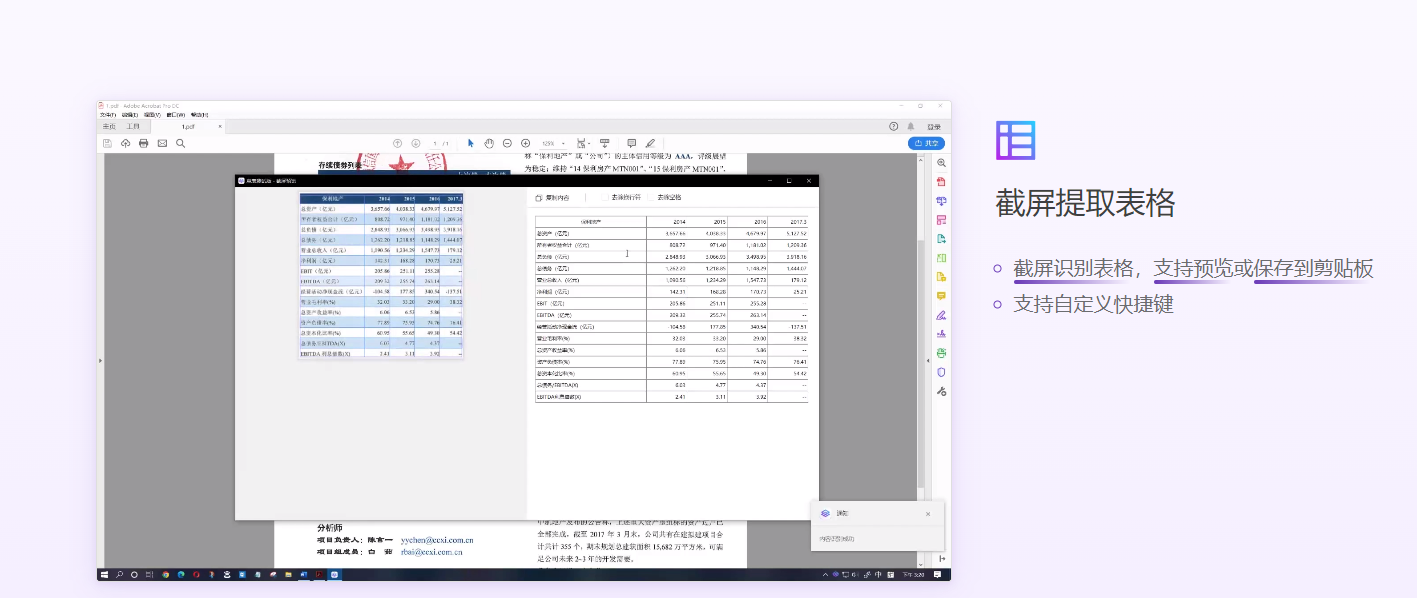The width and height of the screenshot is (1417, 598).
Task: Use the magnifier to search the document
Action: tap(180, 143)
